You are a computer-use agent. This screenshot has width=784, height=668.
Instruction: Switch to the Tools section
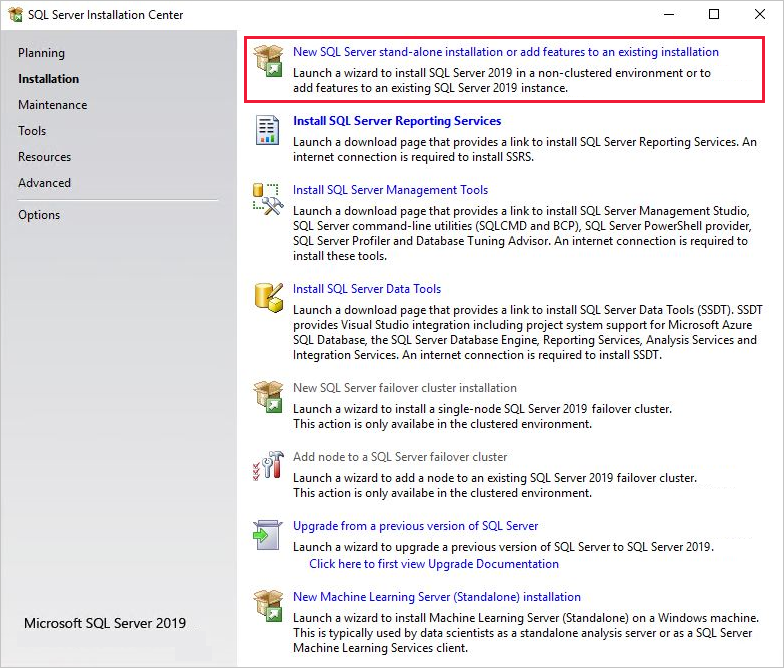(x=32, y=131)
